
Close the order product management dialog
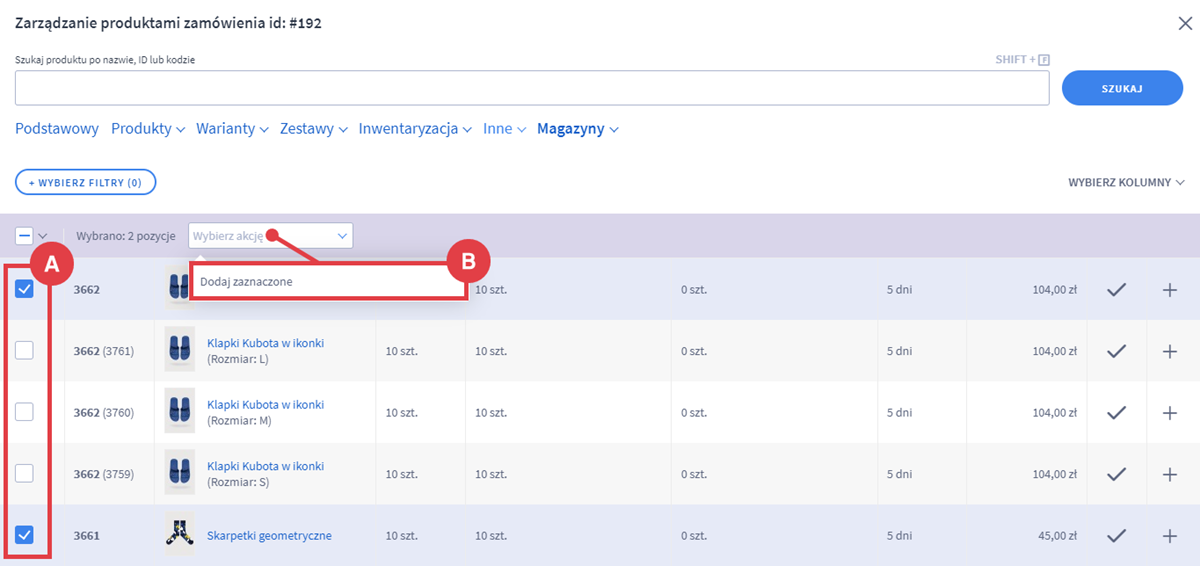point(1185,24)
